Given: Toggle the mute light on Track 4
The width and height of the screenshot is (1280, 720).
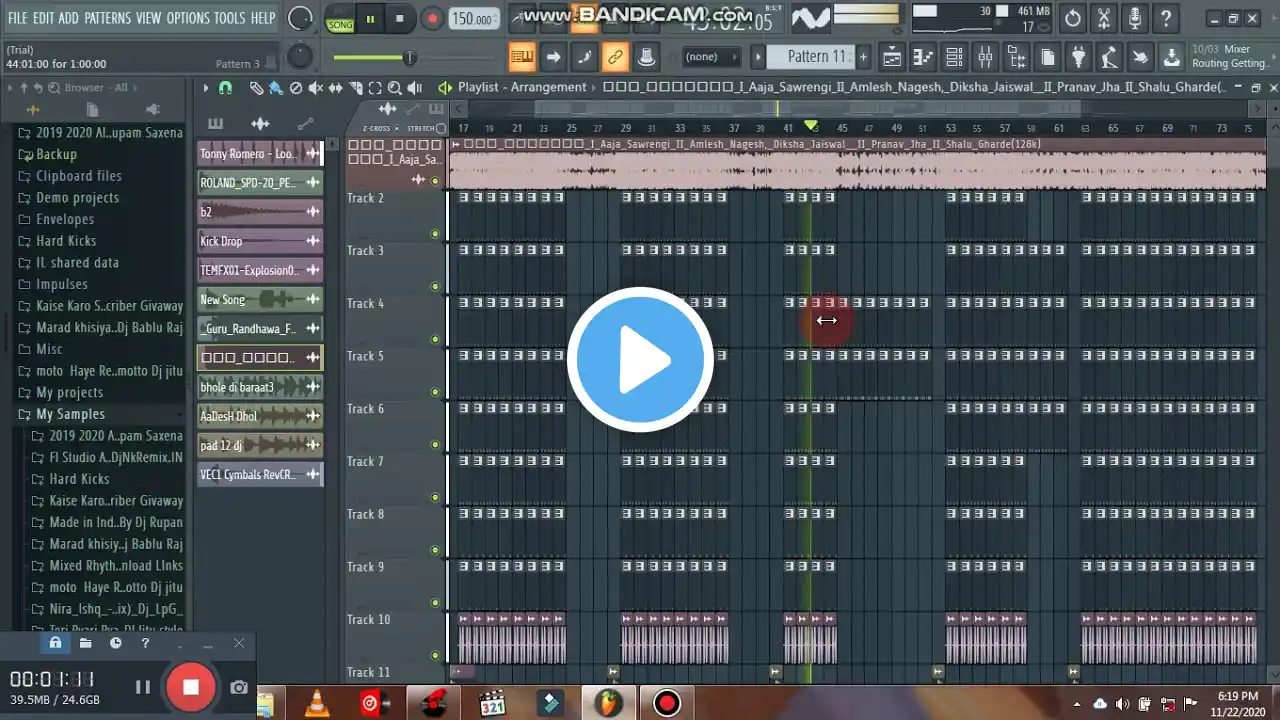Looking at the screenshot, I should 435,339.
